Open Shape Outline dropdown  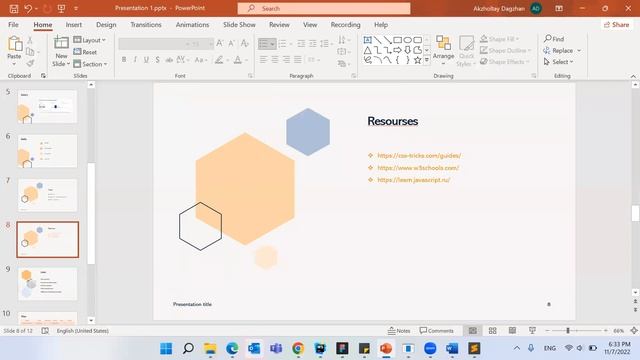tap(505, 50)
